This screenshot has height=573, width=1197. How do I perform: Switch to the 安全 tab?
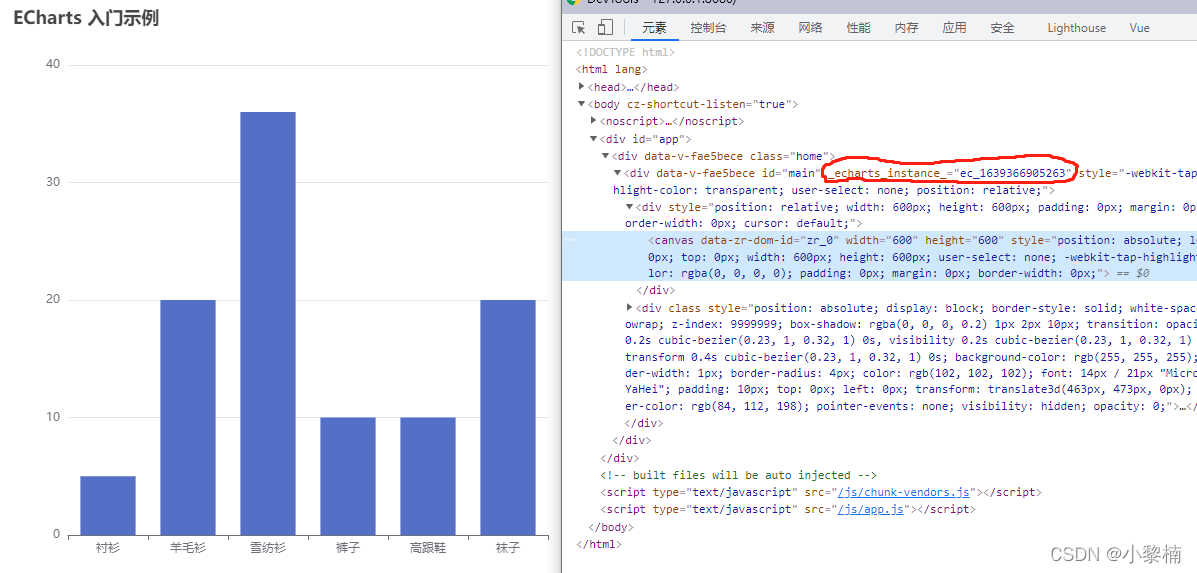coord(1002,27)
